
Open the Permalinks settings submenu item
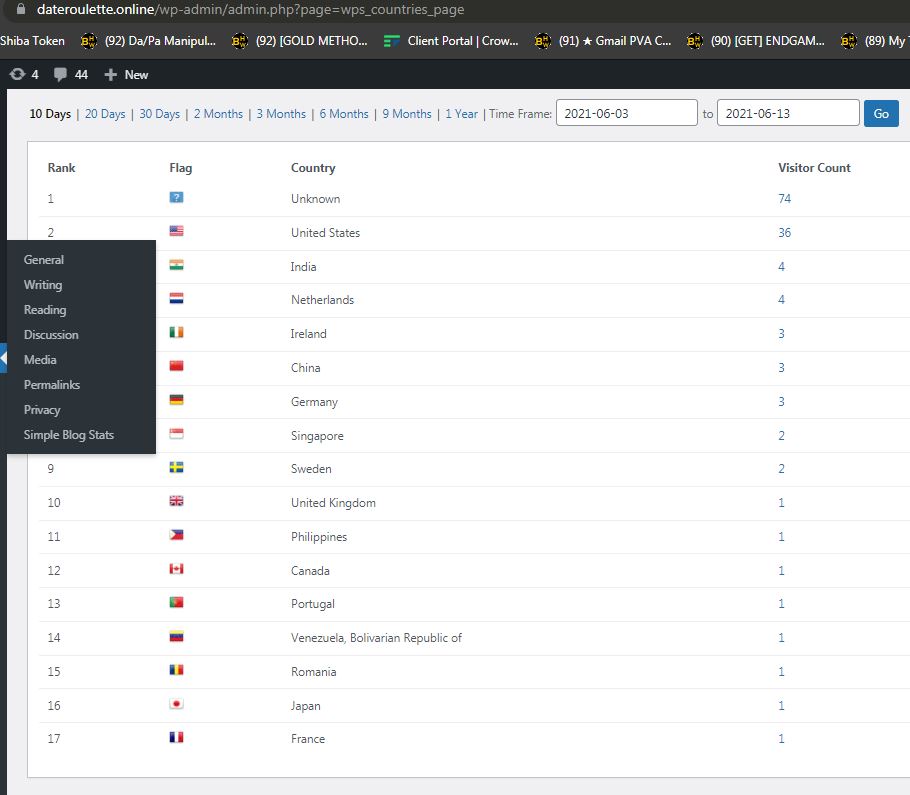point(52,385)
